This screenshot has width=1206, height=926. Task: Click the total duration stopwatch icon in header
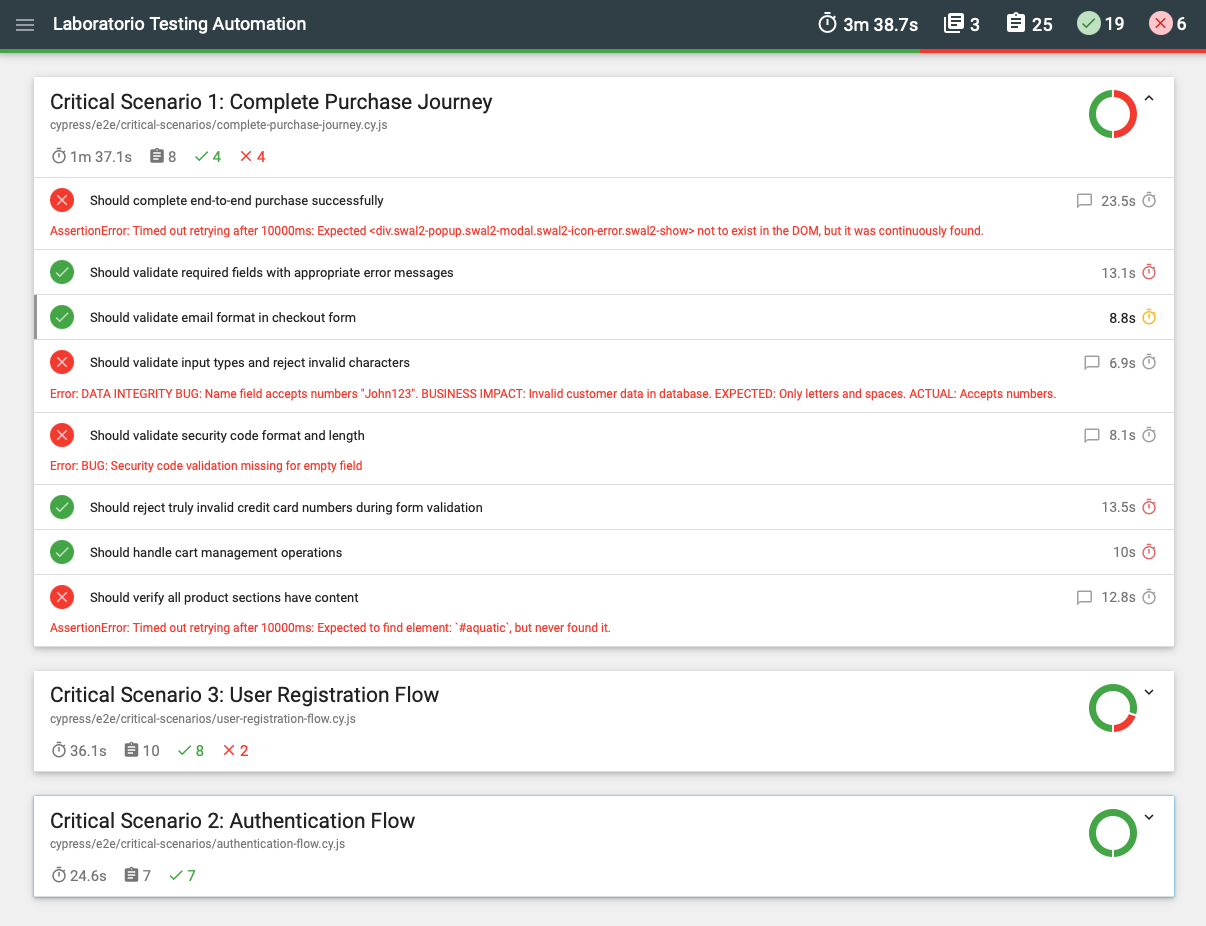tap(827, 23)
